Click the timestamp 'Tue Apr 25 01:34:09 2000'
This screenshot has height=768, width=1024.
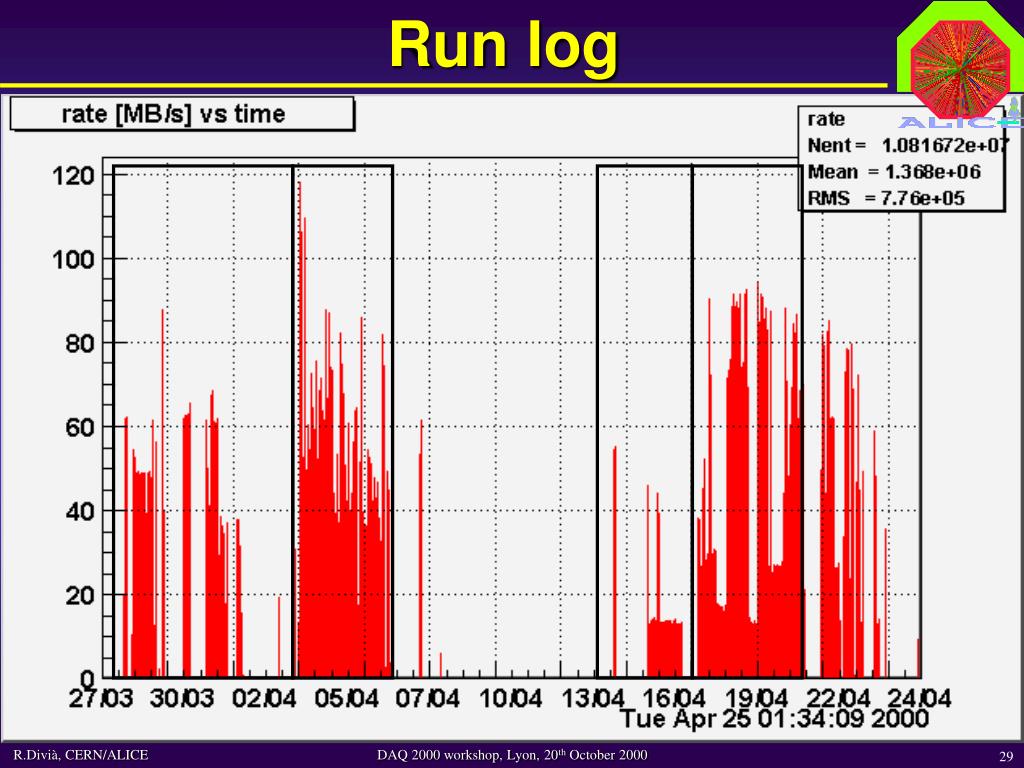[775, 719]
